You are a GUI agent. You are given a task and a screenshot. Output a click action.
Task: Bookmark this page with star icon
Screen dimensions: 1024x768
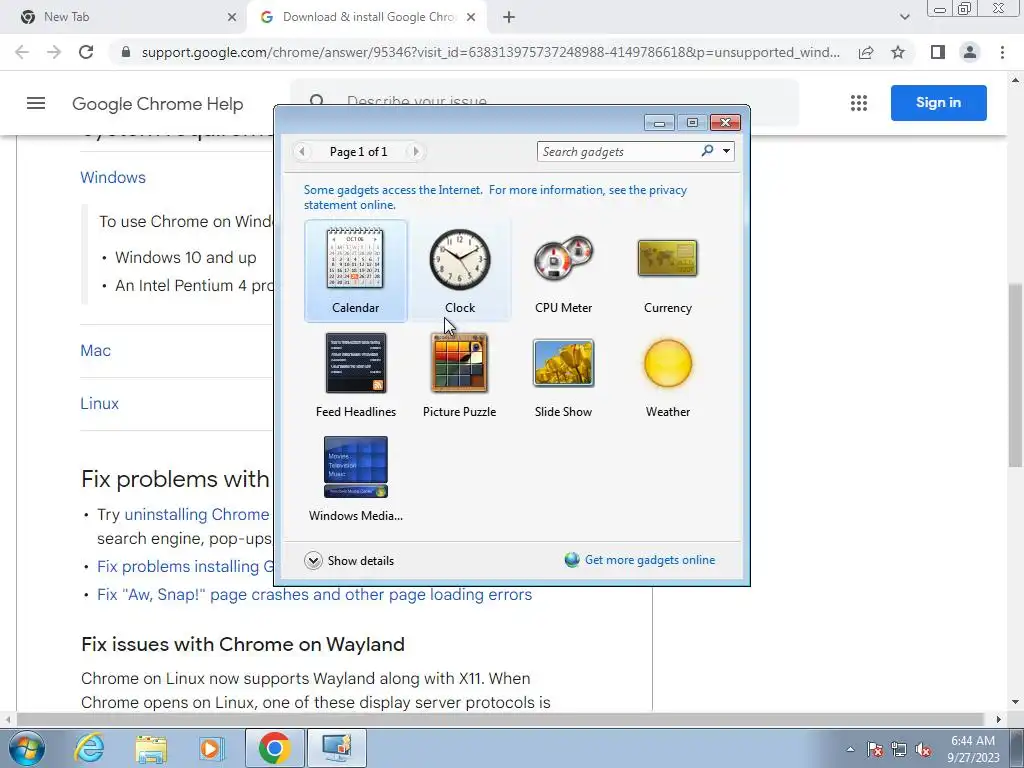tap(898, 52)
